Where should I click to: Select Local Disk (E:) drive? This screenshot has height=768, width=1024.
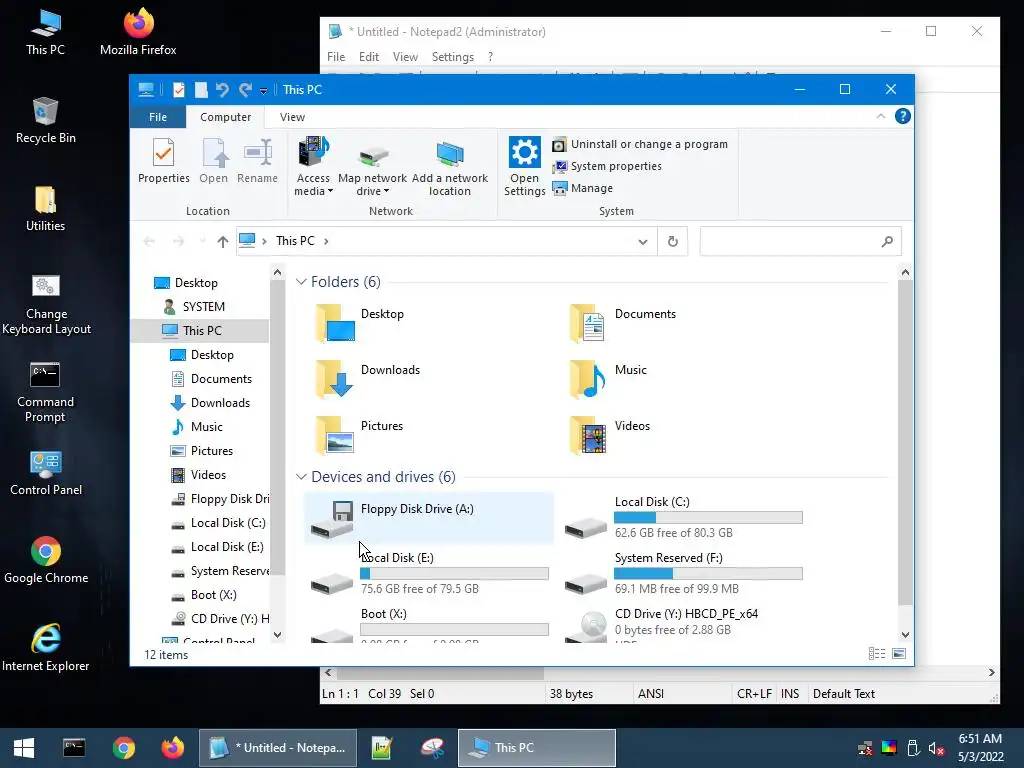[x=429, y=574]
